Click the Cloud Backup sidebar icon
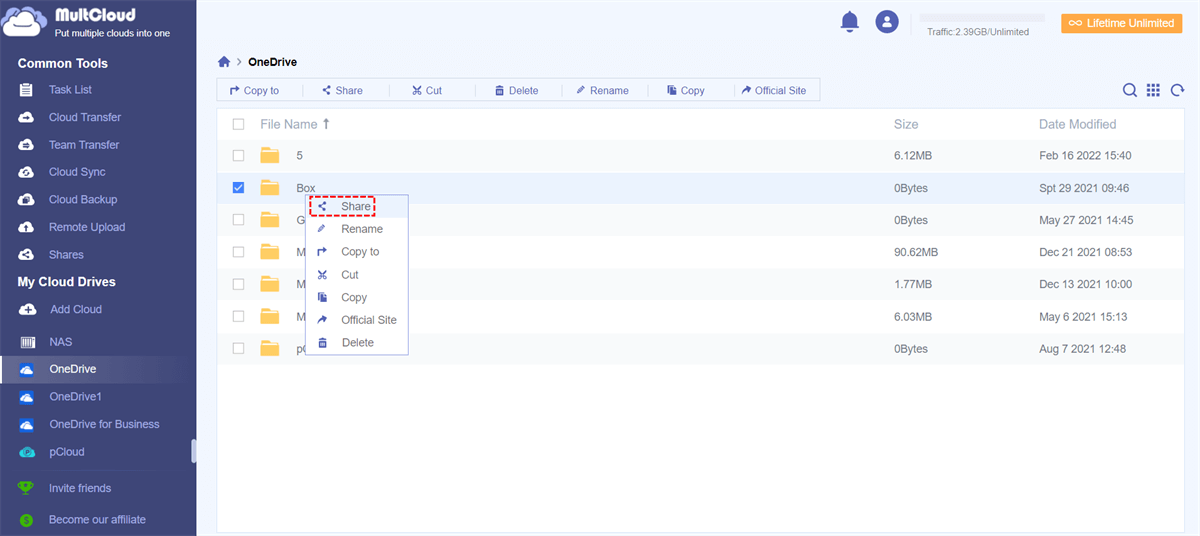The width and height of the screenshot is (1200, 536). [x=28, y=199]
